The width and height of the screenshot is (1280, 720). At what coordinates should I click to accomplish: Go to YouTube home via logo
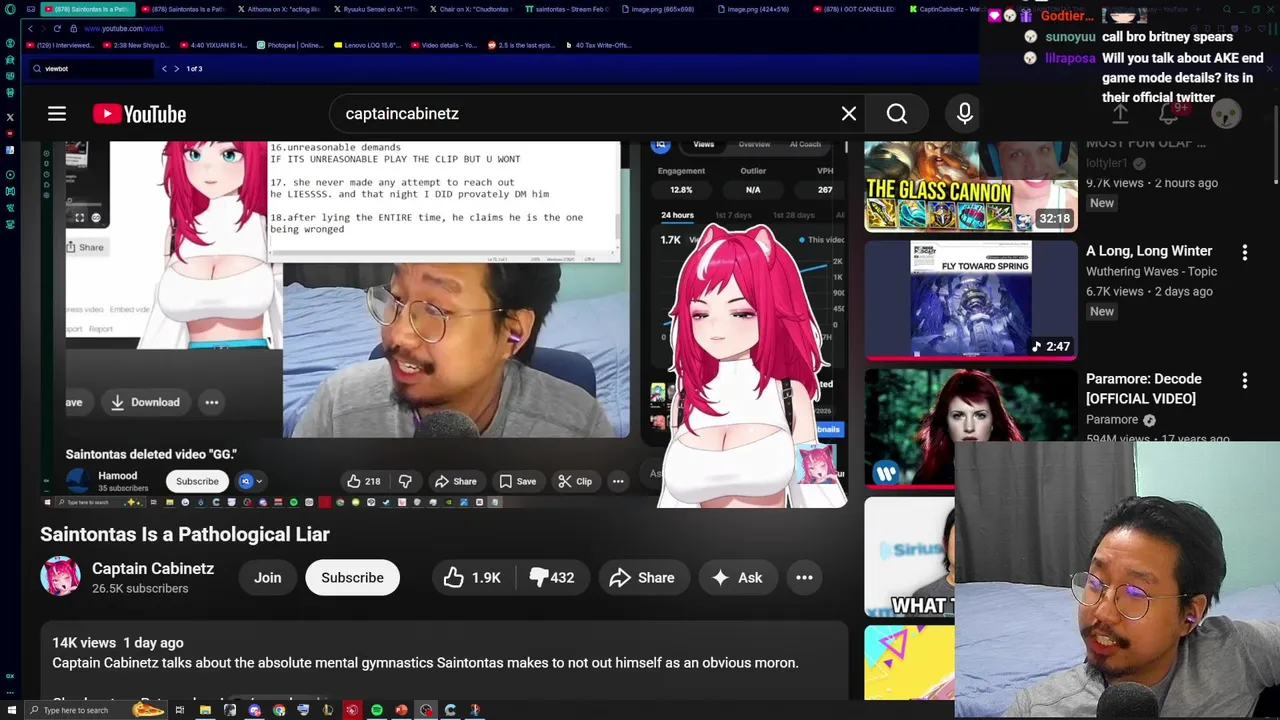140,114
